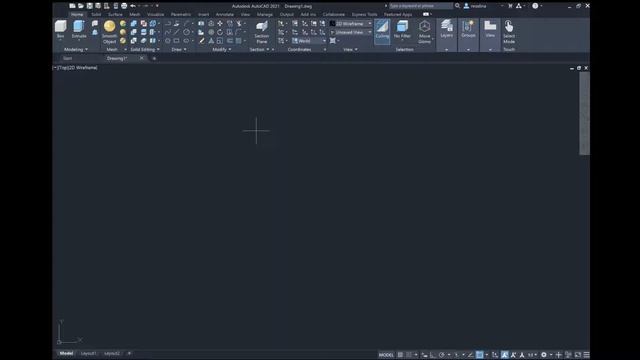
Task: Toggle Snap mode in status bar
Action: point(409,355)
